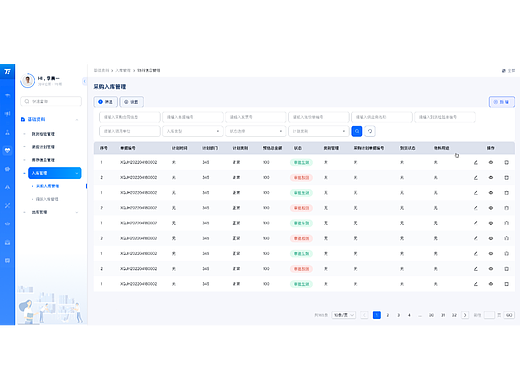520x390 pixels.
Task: Click the sidebar quick search field
Action: click(51, 101)
